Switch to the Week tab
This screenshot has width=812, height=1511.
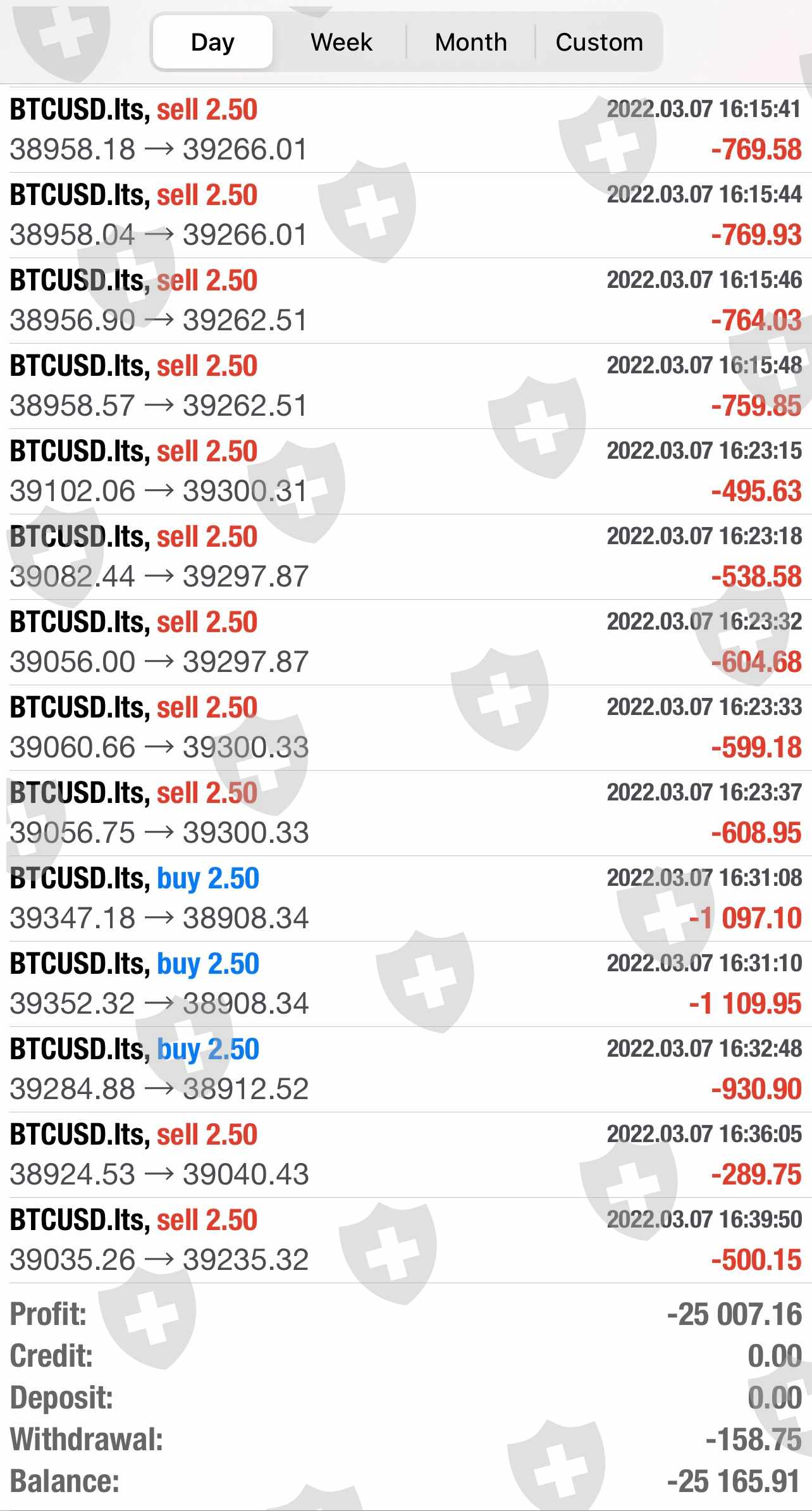point(341,42)
